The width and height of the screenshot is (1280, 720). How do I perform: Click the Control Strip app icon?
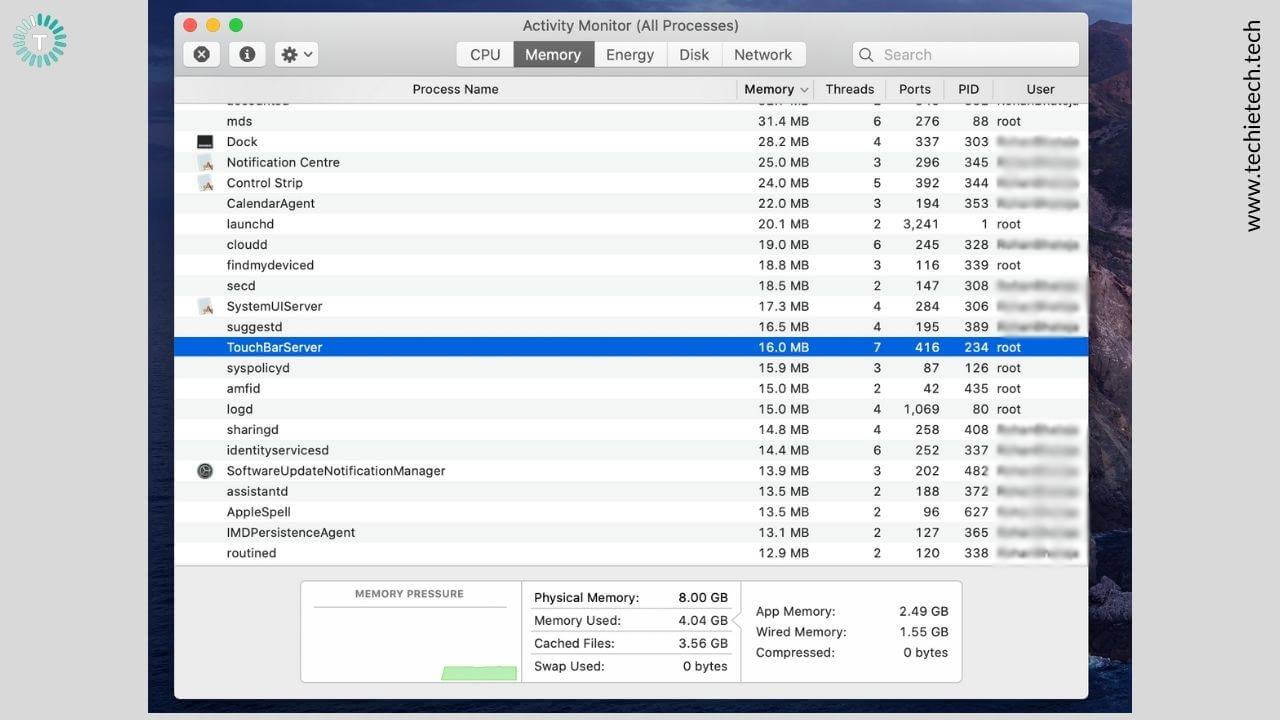[x=205, y=183]
